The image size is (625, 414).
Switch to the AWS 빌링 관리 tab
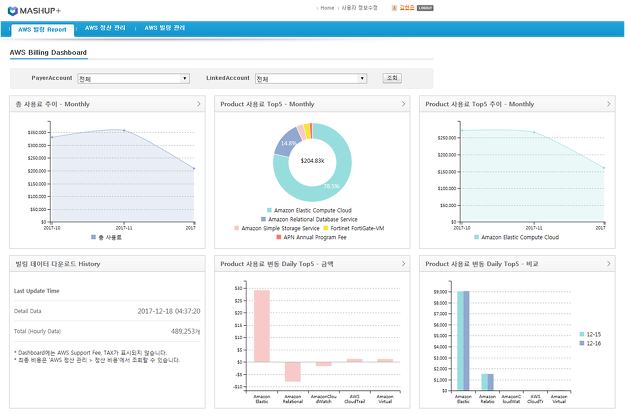(x=165, y=28)
